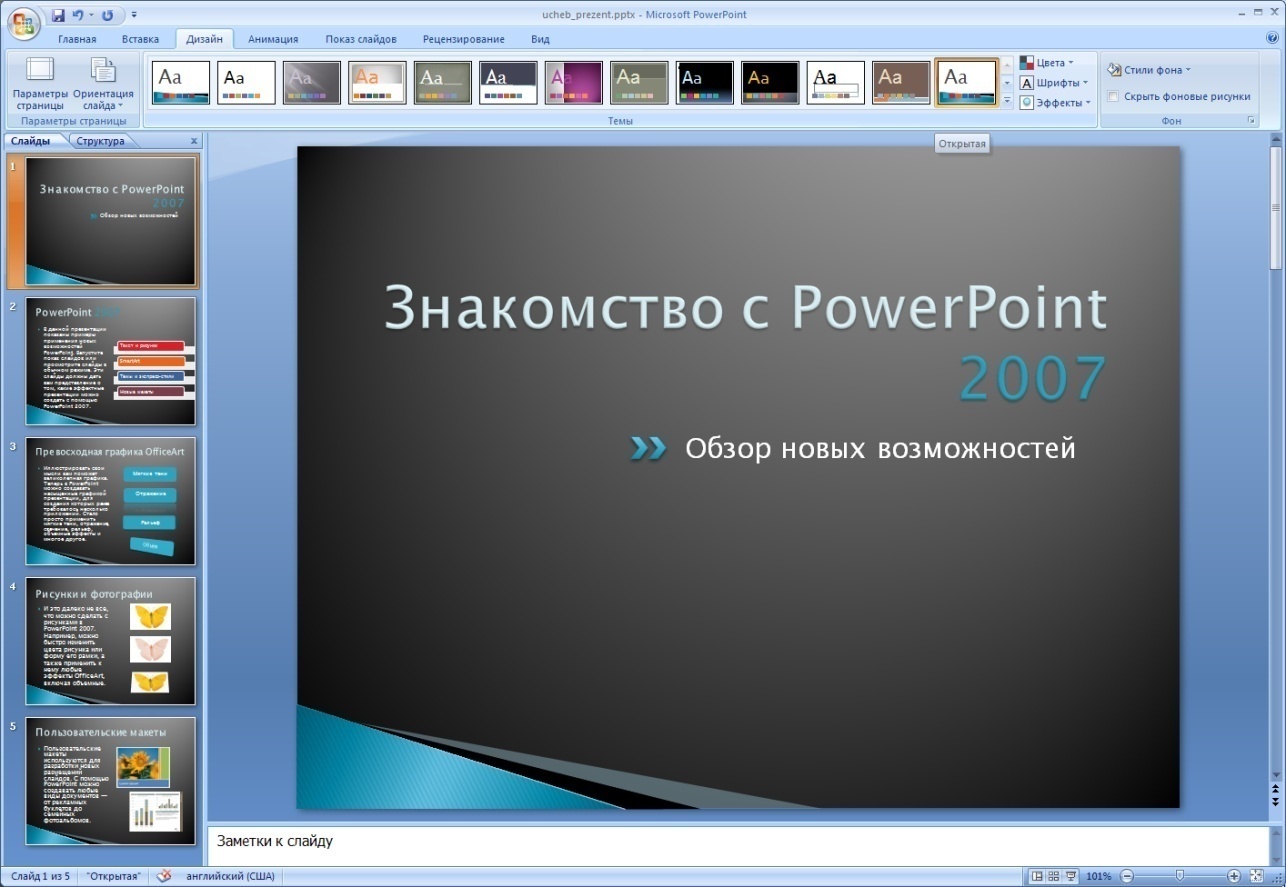Image resolution: width=1286 pixels, height=887 pixels.
Task: Open PowerPoint help question mark icon
Action: (1272, 38)
